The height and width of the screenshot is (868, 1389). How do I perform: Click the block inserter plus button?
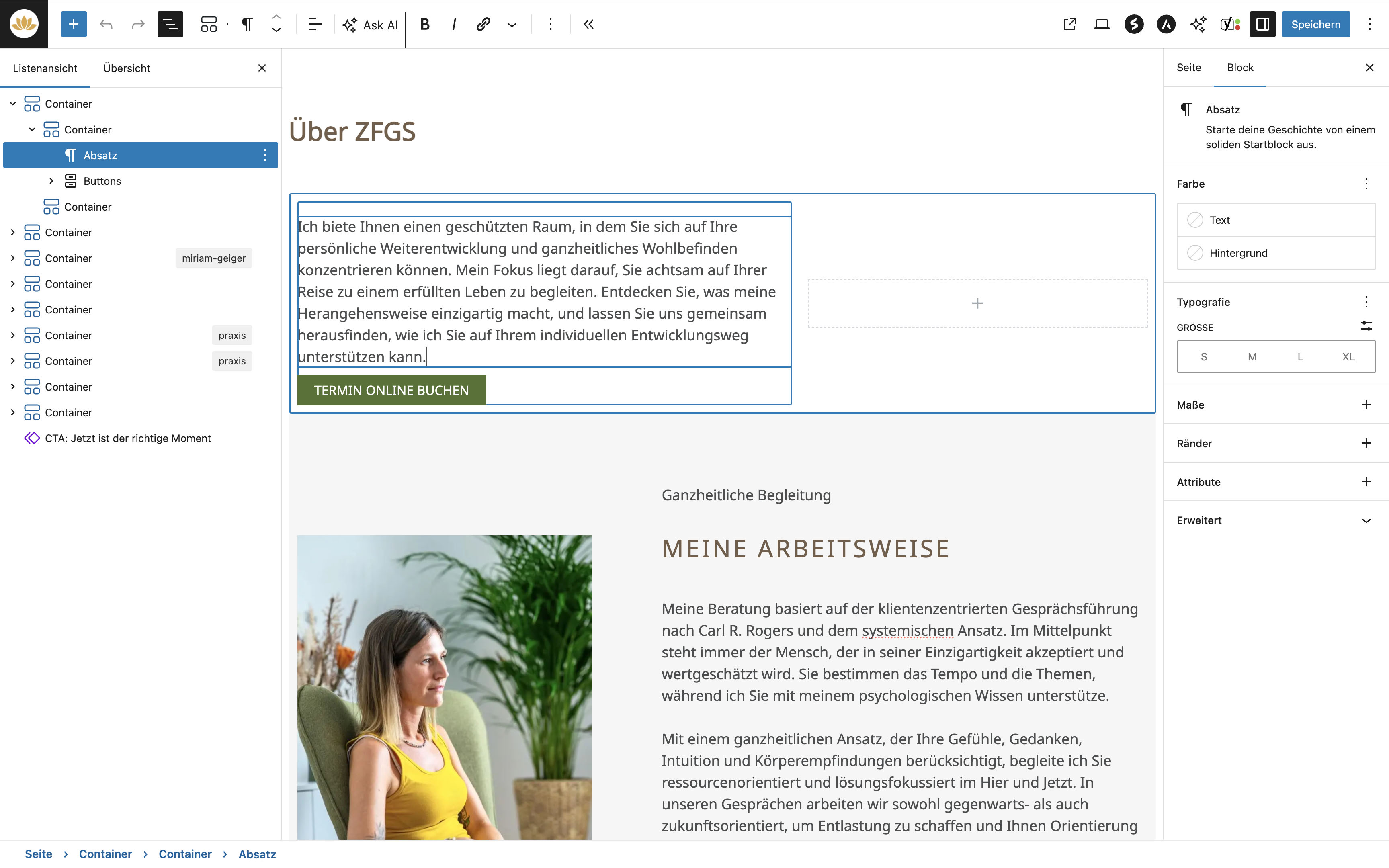coord(74,24)
